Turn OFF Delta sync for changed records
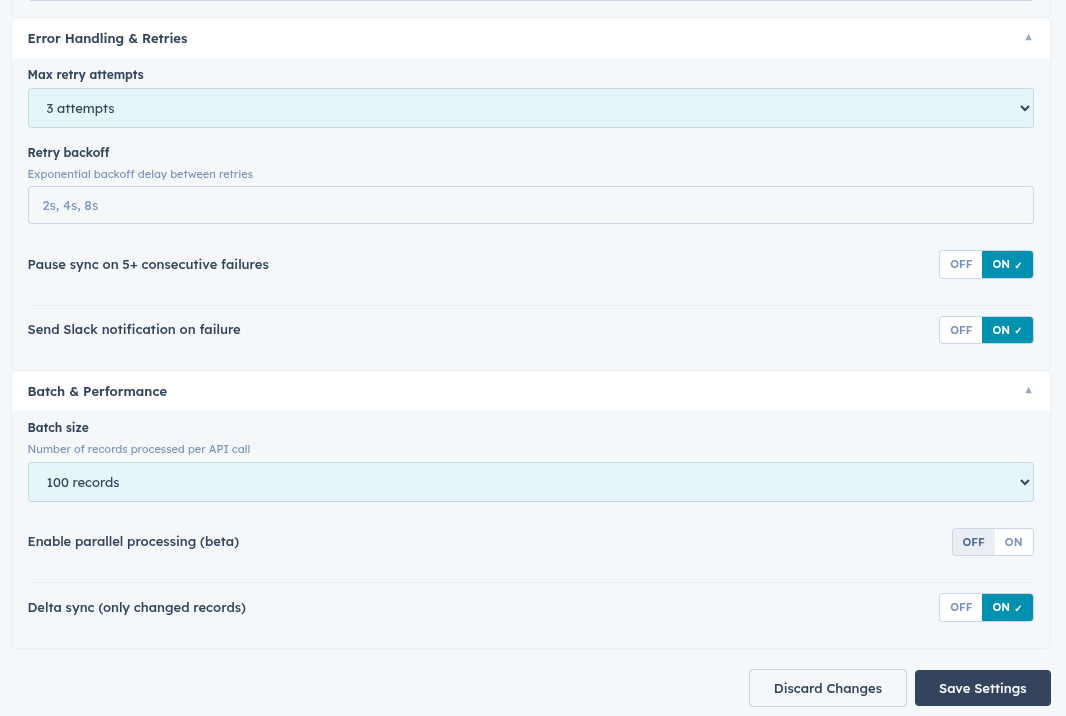 [961, 607]
